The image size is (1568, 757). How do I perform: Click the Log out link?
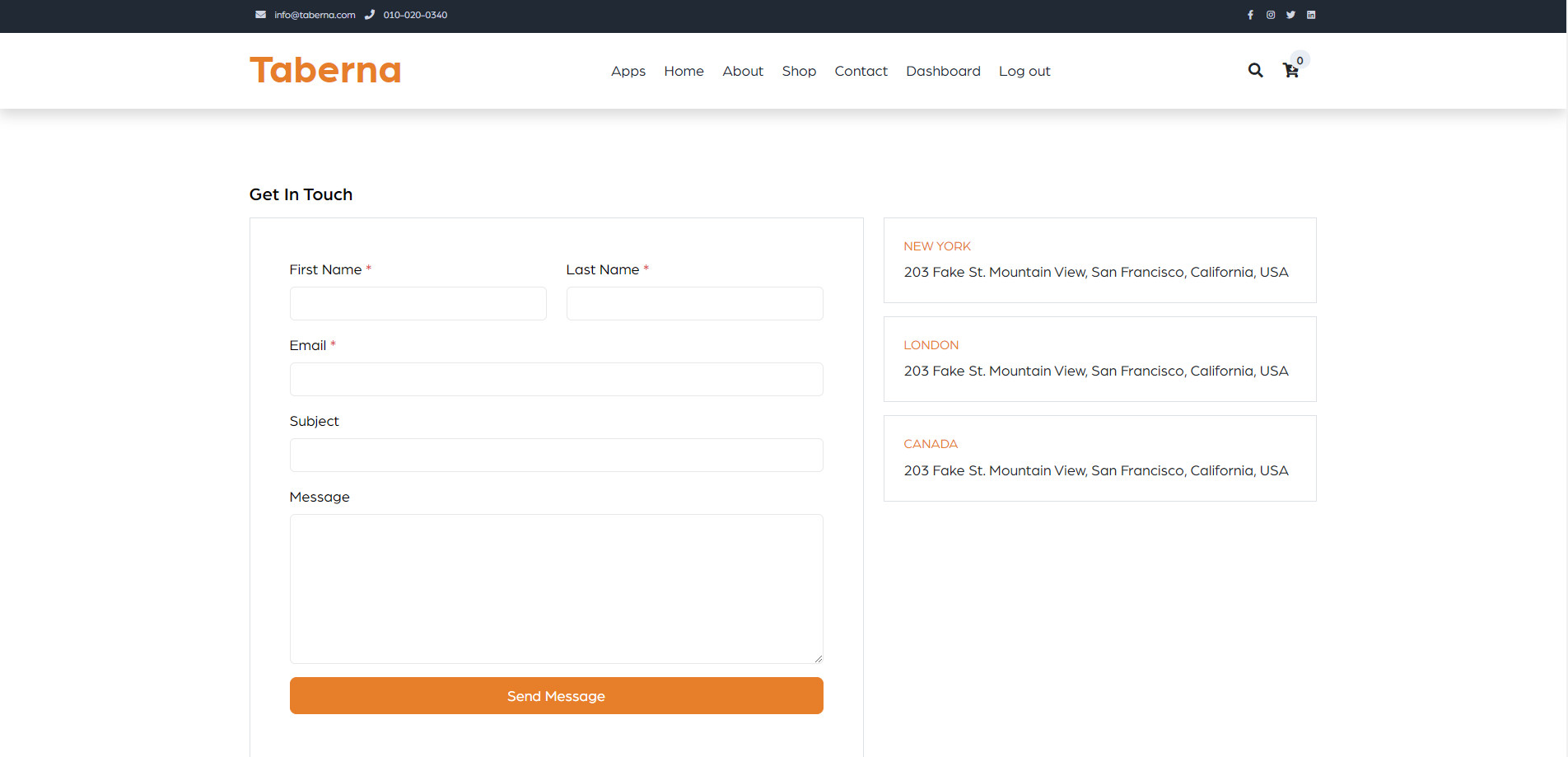(x=1024, y=71)
